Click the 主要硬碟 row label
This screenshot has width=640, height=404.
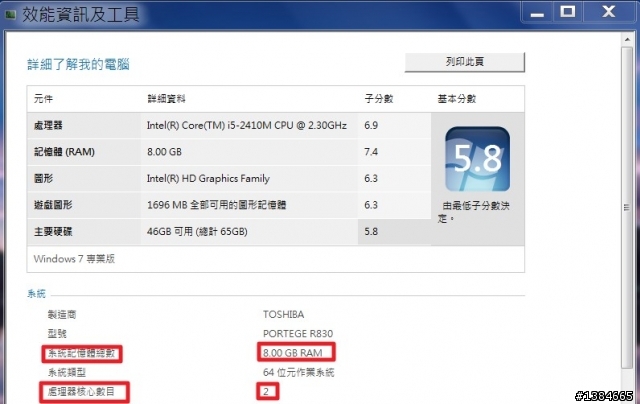[53, 231]
